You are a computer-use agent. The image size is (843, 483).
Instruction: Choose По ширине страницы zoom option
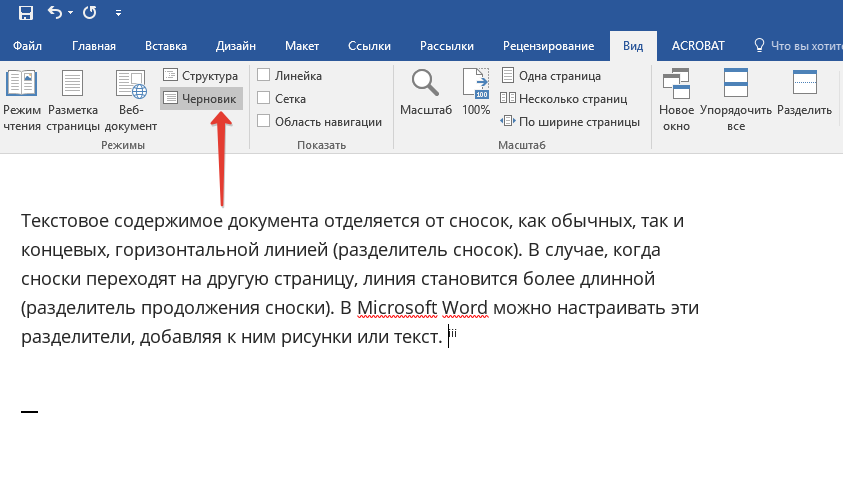click(570, 122)
